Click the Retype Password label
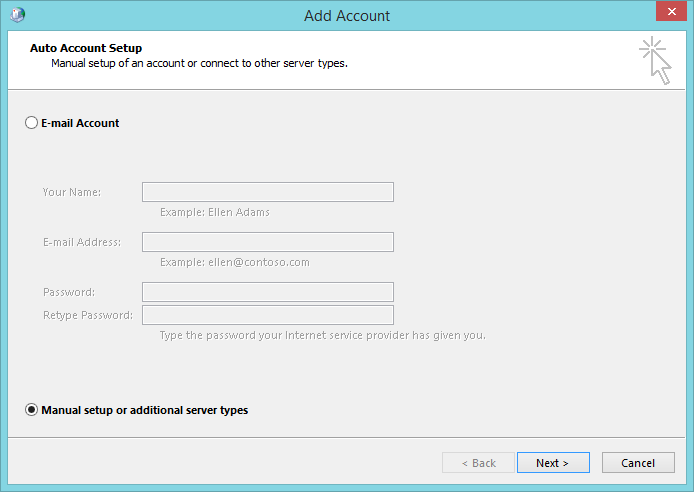This screenshot has width=694, height=492. click(88, 315)
